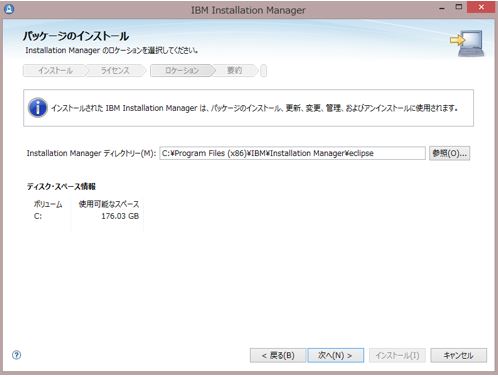Proceed with the 次へ(N) button
Screen dimensions: 498x377
(336, 355)
